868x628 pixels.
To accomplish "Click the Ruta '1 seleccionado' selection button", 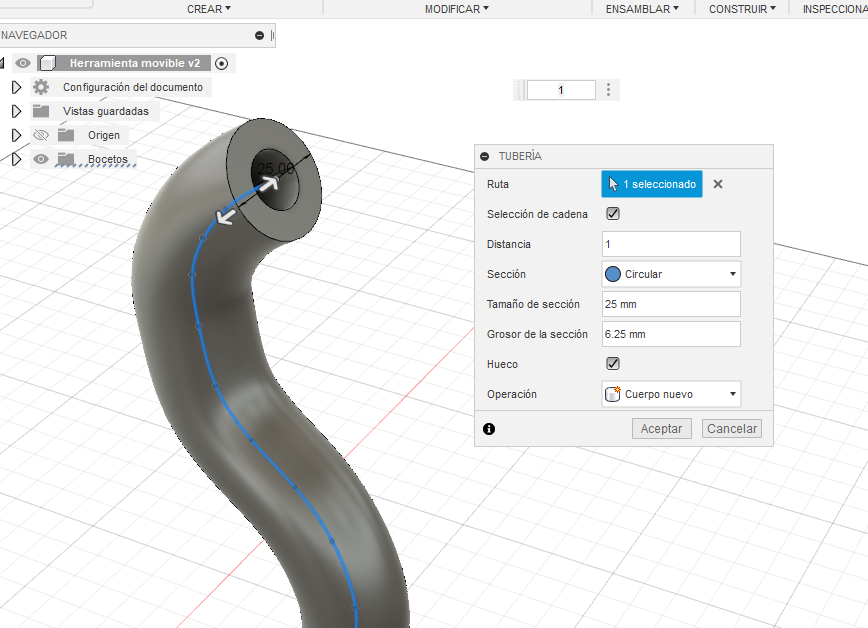I will point(652,184).
